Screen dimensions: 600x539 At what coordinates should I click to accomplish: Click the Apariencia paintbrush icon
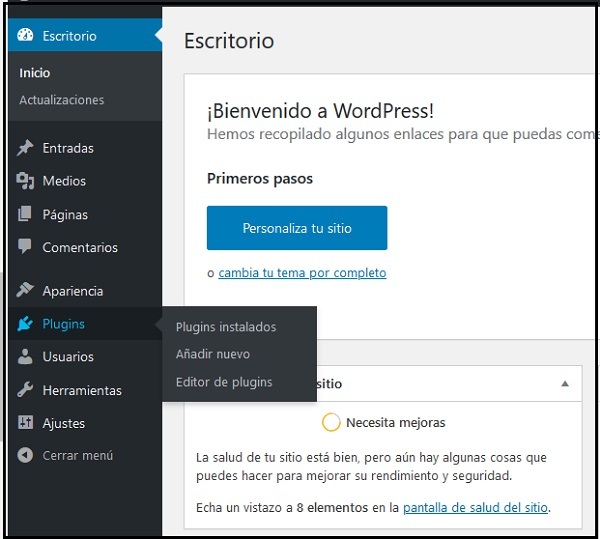click(25, 290)
